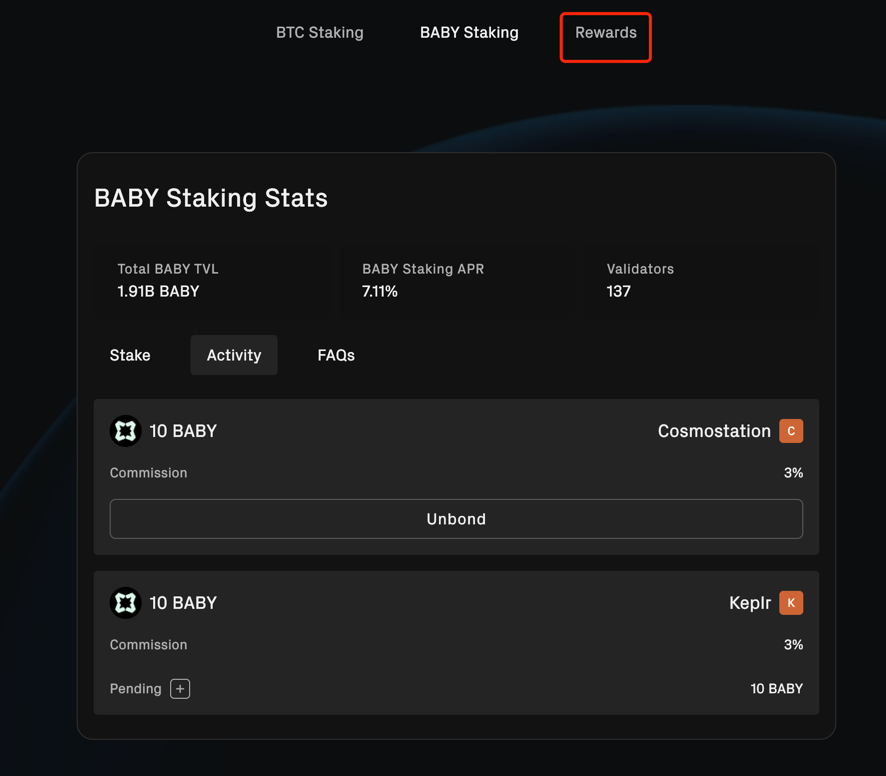Switch to the BTC Staking tab

point(319,32)
